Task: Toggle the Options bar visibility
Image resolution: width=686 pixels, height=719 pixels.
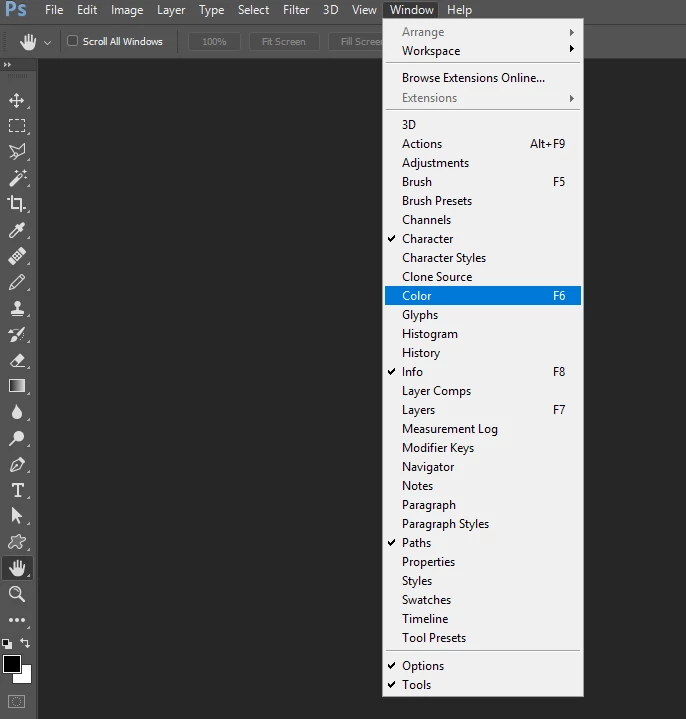Action: click(483, 666)
